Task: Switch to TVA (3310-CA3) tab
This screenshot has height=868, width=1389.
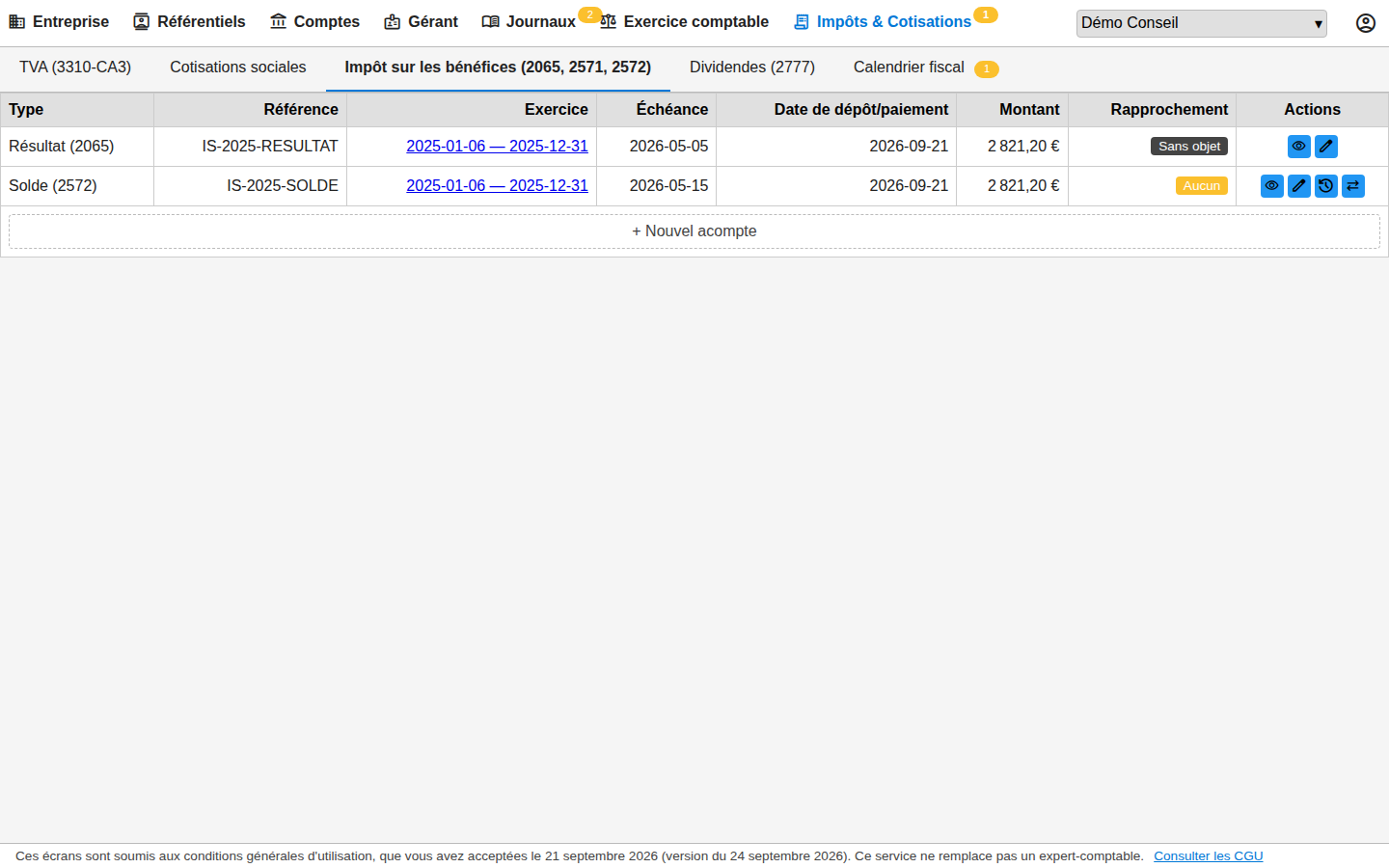Action: pos(75,68)
